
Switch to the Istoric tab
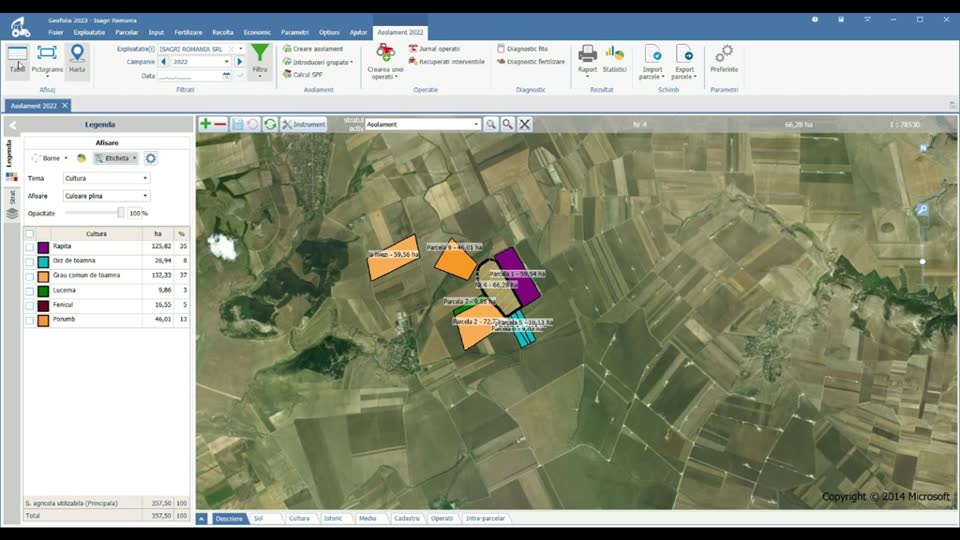coord(333,519)
